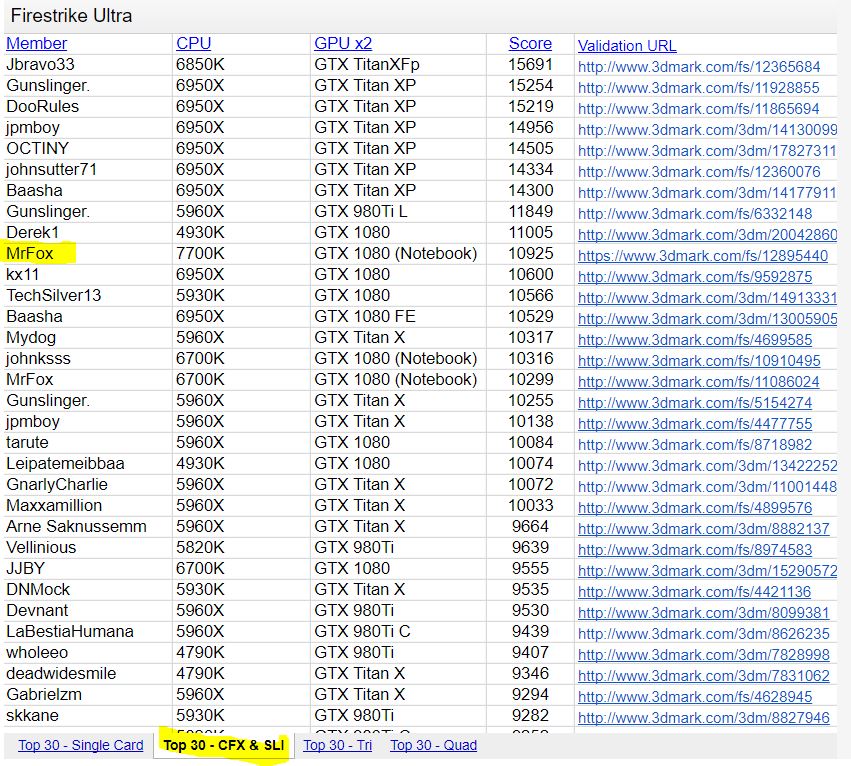The width and height of the screenshot is (851, 766).
Task: Sort by the Score column header
Action: 530,43
